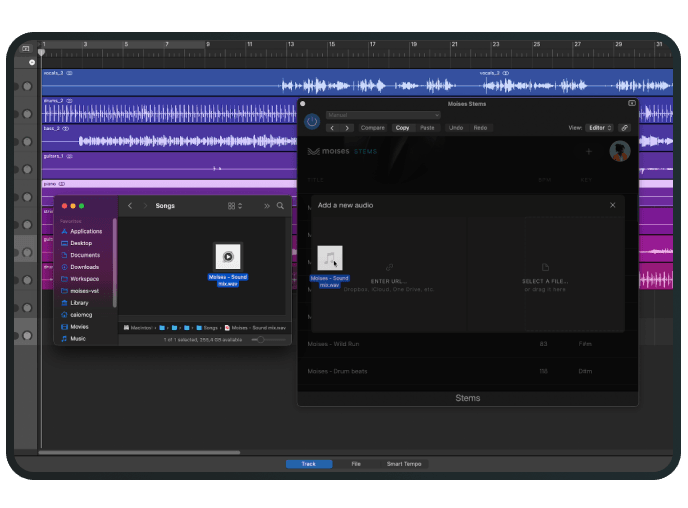
Task: Switch to the Smart Tempo tab
Action: pyautogui.click(x=404, y=464)
